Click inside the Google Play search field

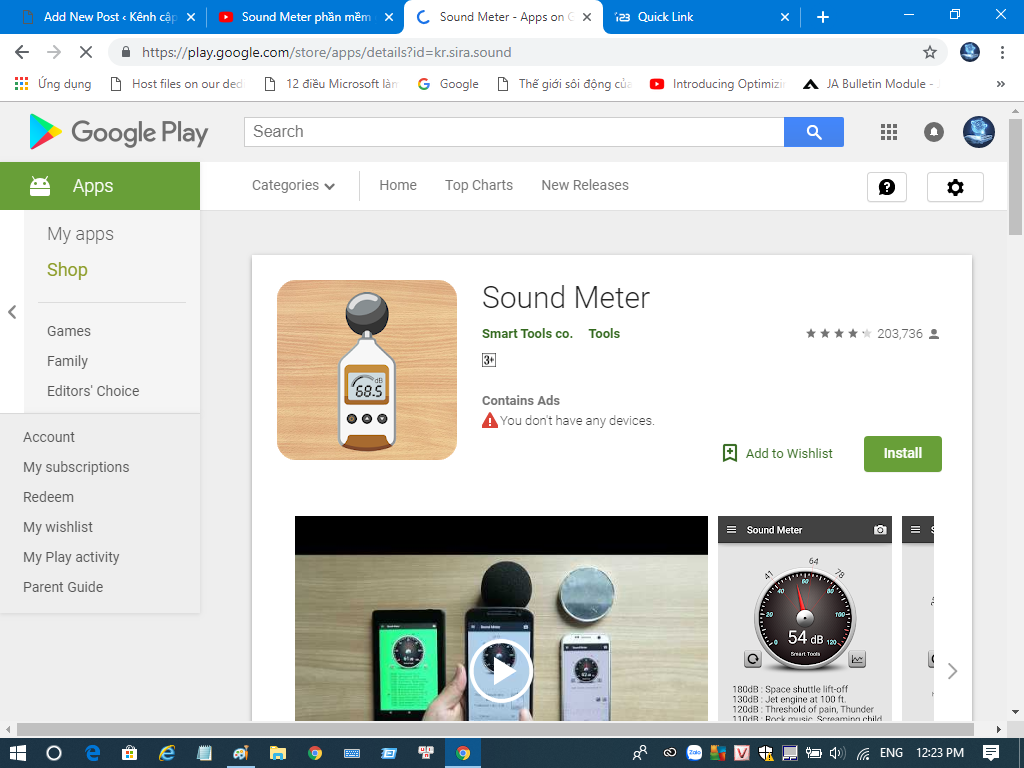pyautogui.click(x=513, y=132)
